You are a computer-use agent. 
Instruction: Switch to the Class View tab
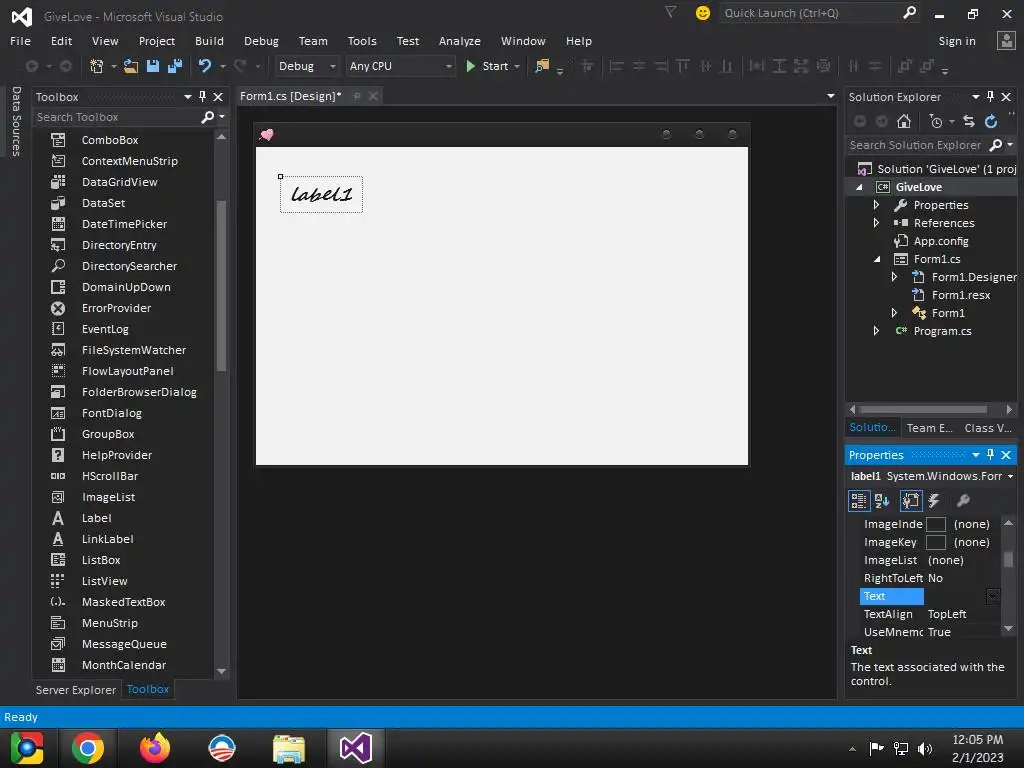coord(987,428)
